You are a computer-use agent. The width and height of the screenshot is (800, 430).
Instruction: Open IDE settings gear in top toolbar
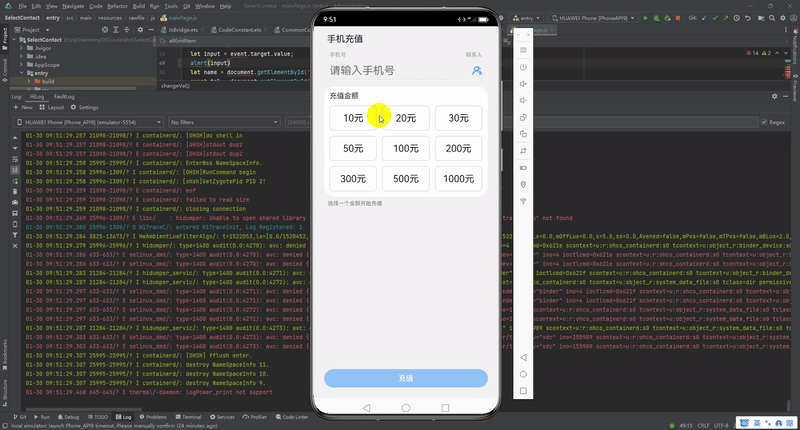pyautogui.click(x=783, y=18)
